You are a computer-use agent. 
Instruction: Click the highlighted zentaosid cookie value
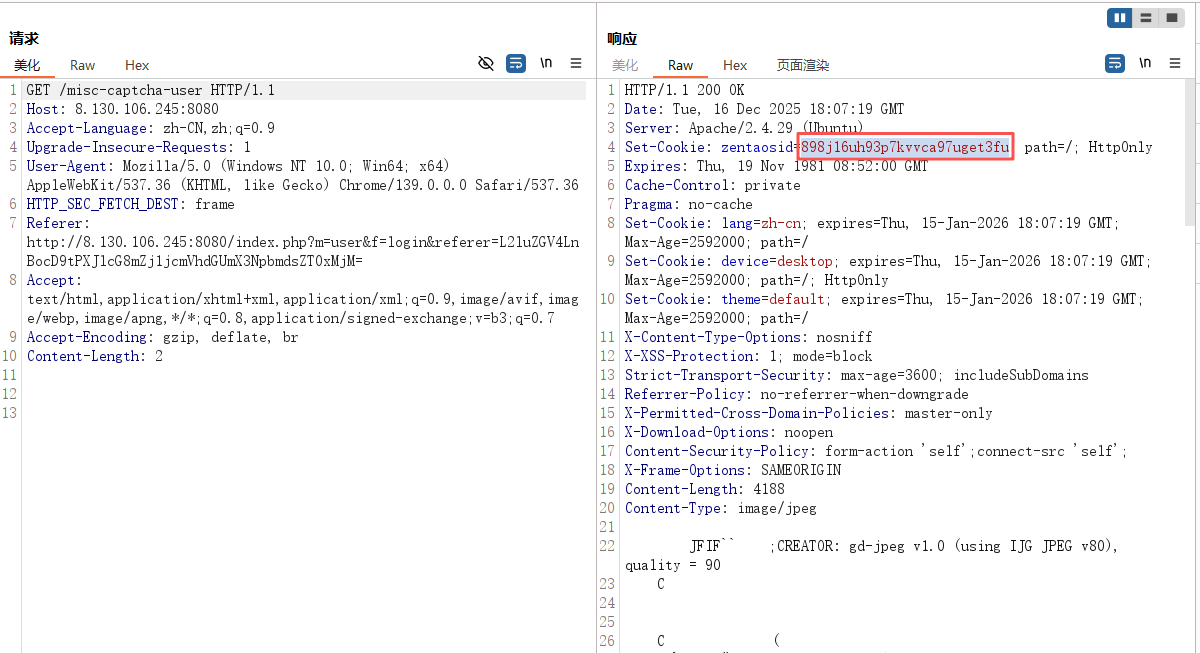point(905,147)
